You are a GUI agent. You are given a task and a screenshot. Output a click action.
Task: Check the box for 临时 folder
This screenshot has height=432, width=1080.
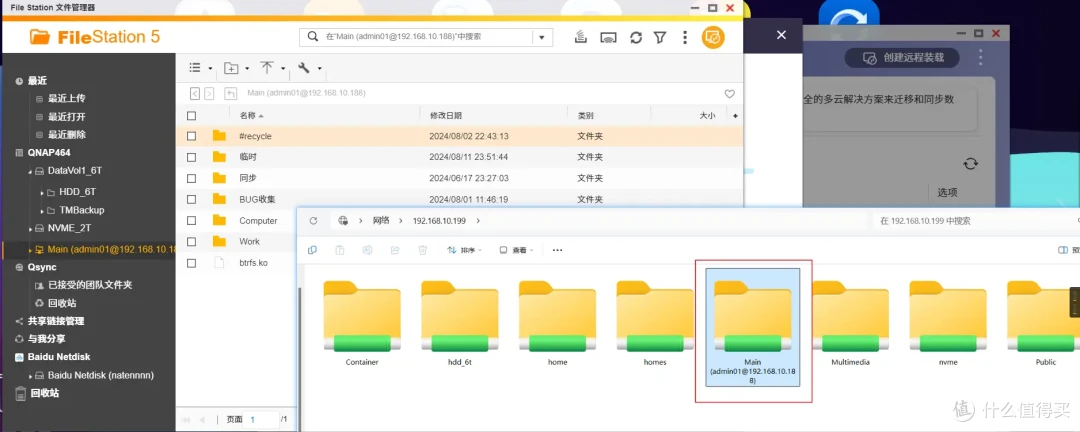(x=191, y=157)
